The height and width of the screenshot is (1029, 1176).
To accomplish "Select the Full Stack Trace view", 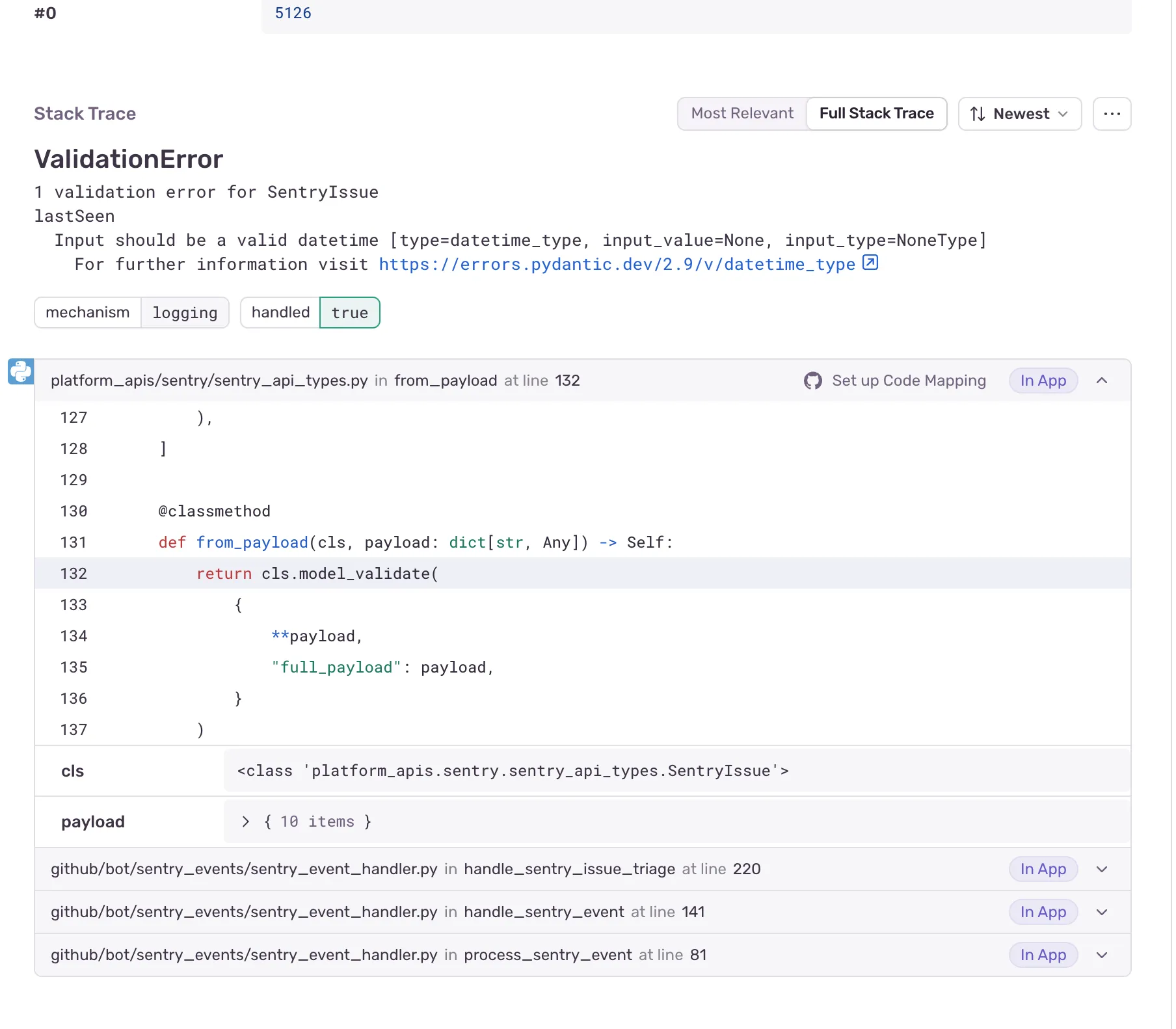I will point(877,113).
